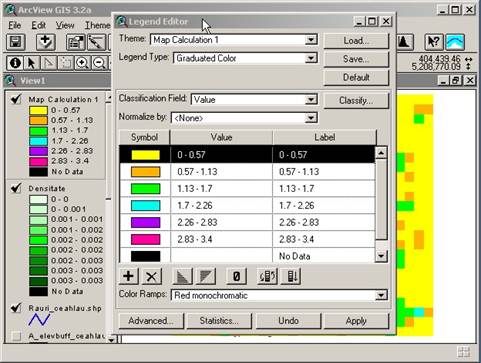
Task: Select the Zoom In tool
Action: tap(82, 63)
